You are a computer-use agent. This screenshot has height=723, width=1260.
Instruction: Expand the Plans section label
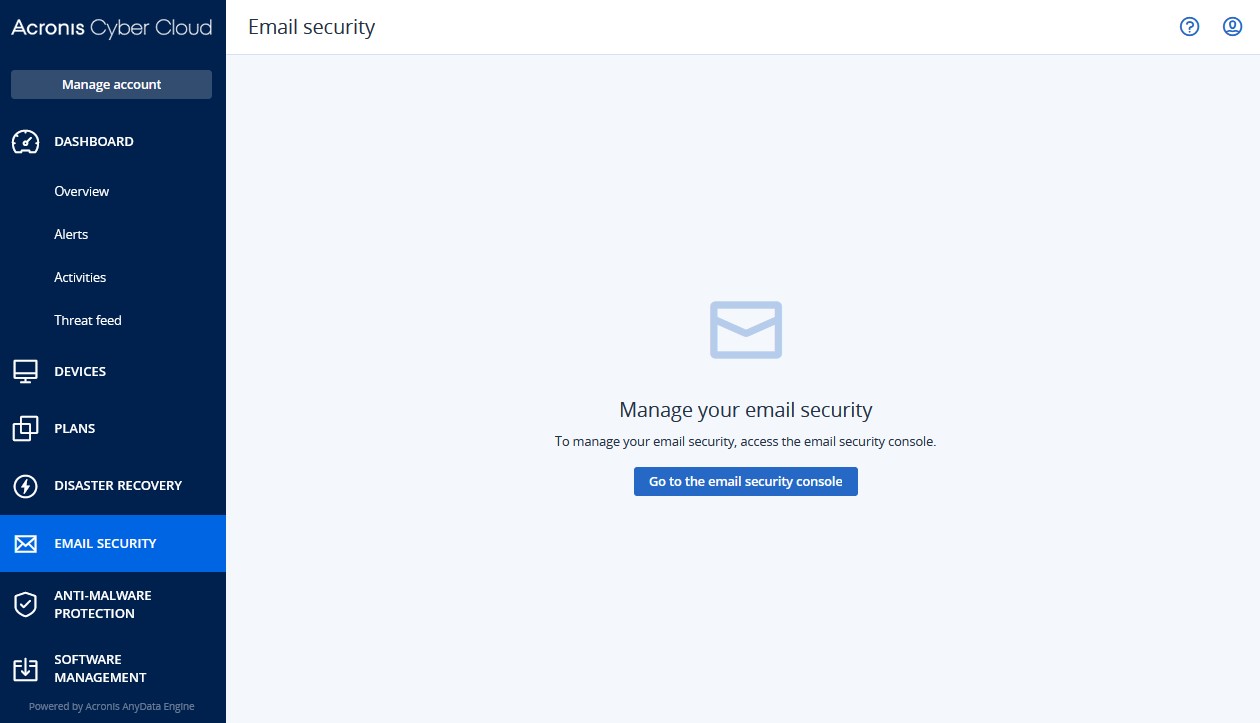pos(75,429)
